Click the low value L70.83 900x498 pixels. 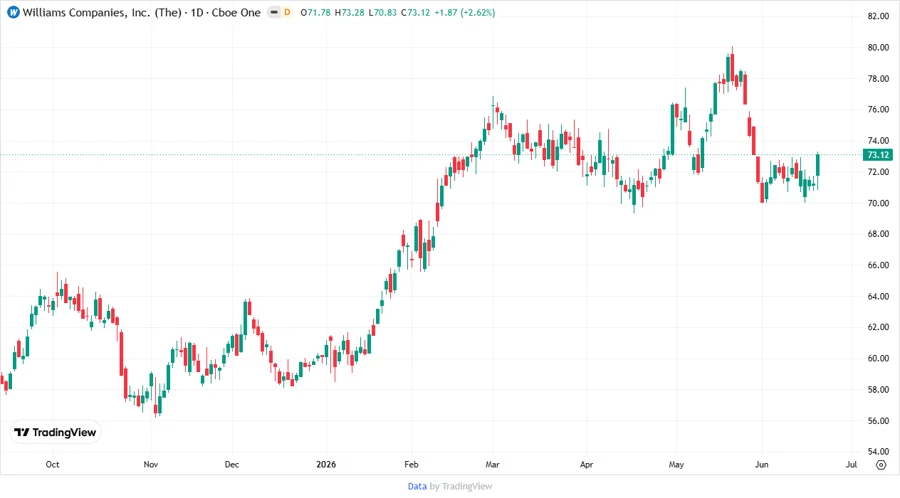(382, 12)
